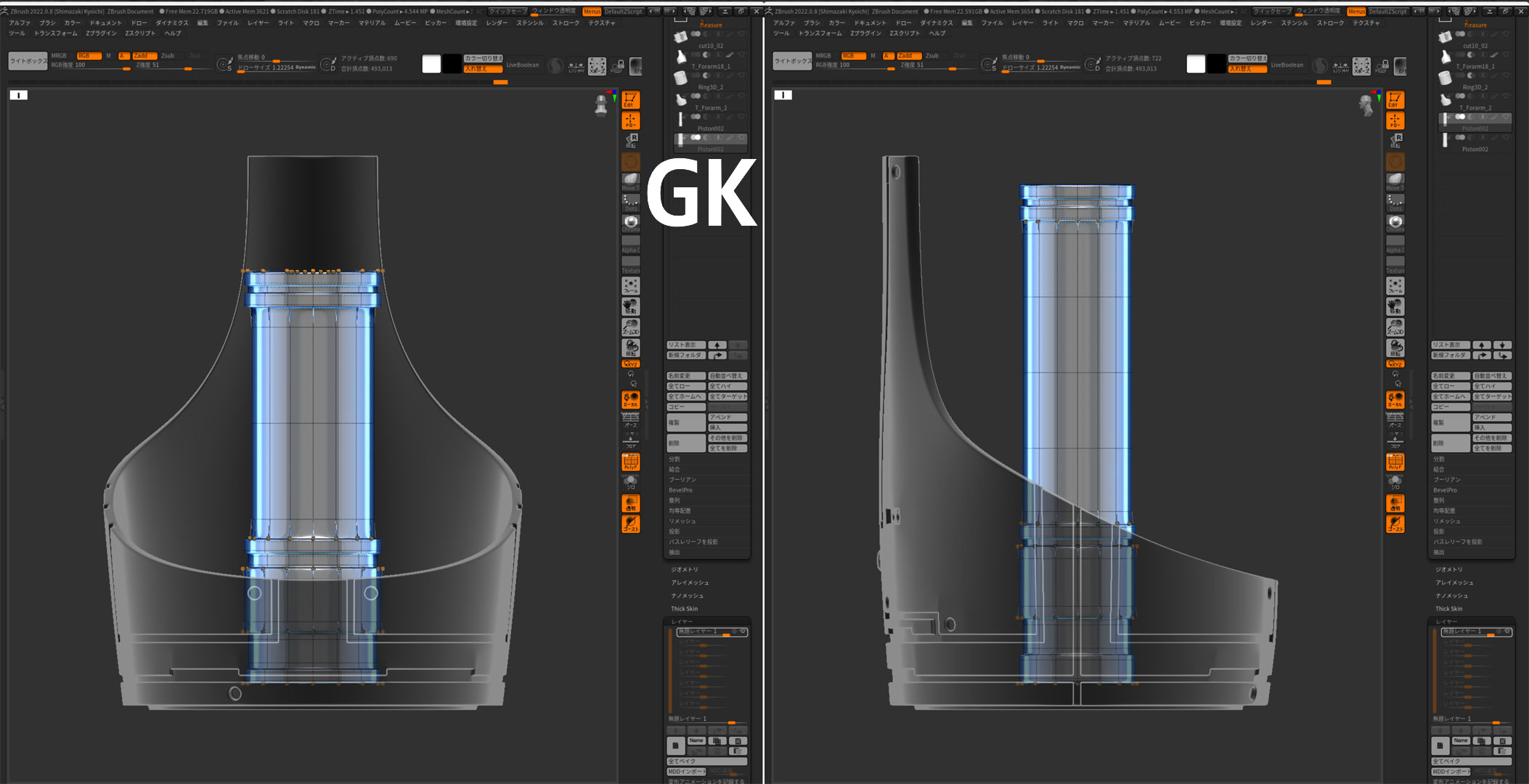Open the Alpha picker in left window
The width and height of the screenshot is (1529, 784).
coord(630,244)
